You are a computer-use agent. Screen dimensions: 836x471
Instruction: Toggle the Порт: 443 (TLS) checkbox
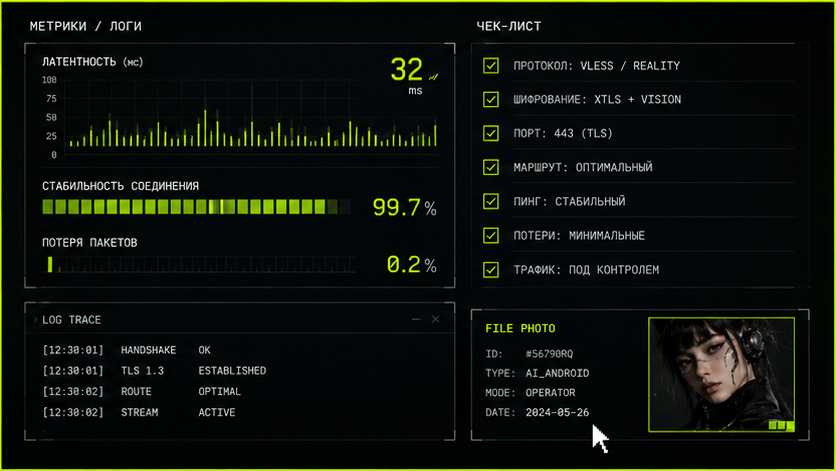pos(491,133)
